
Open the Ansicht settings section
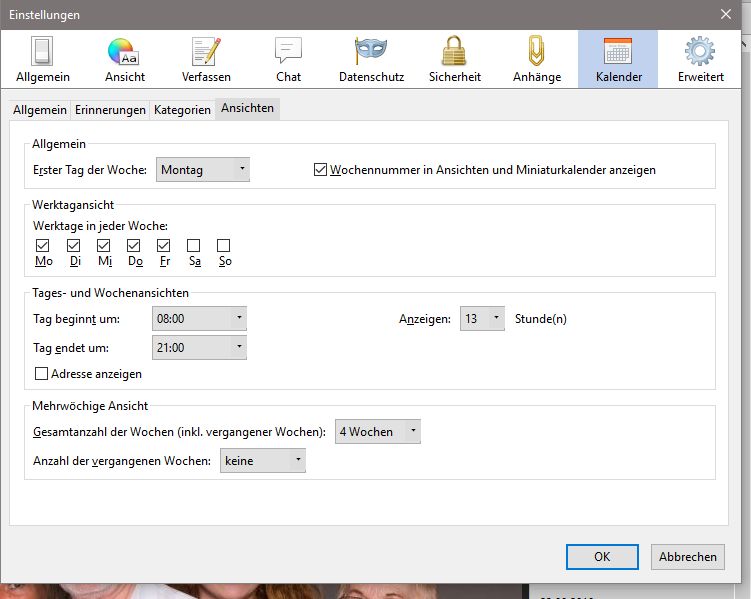click(x=124, y=59)
